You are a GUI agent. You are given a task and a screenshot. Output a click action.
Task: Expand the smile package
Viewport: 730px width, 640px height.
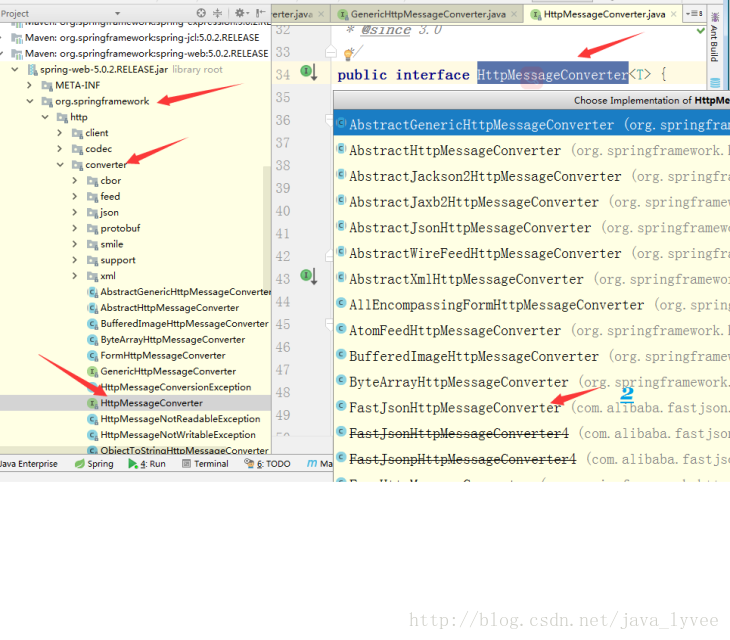(74, 244)
